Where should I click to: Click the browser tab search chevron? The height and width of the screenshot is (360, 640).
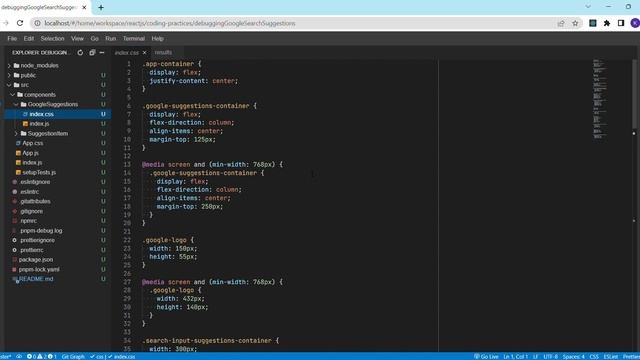[x=588, y=7]
